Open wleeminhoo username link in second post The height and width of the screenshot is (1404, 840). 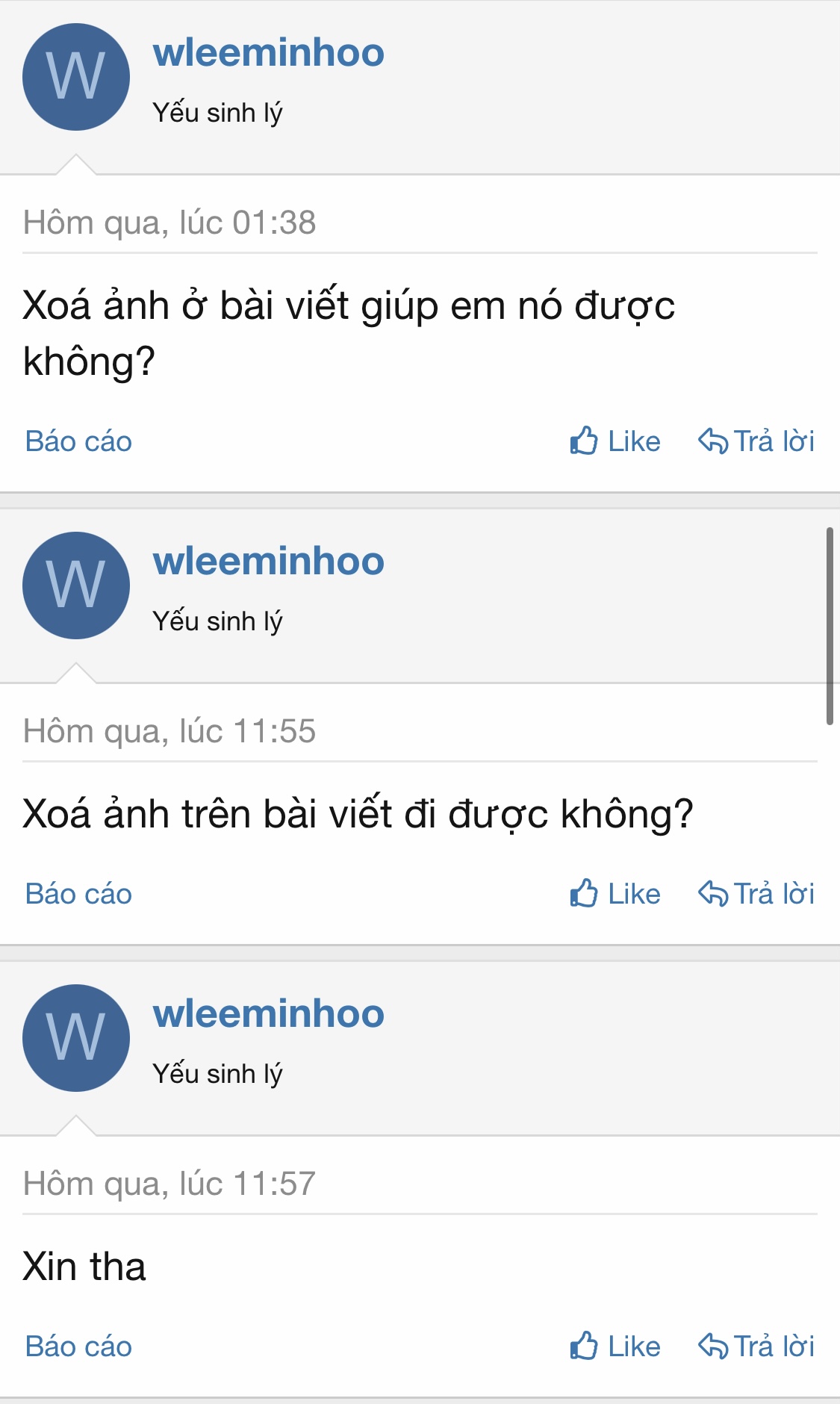coord(269,562)
